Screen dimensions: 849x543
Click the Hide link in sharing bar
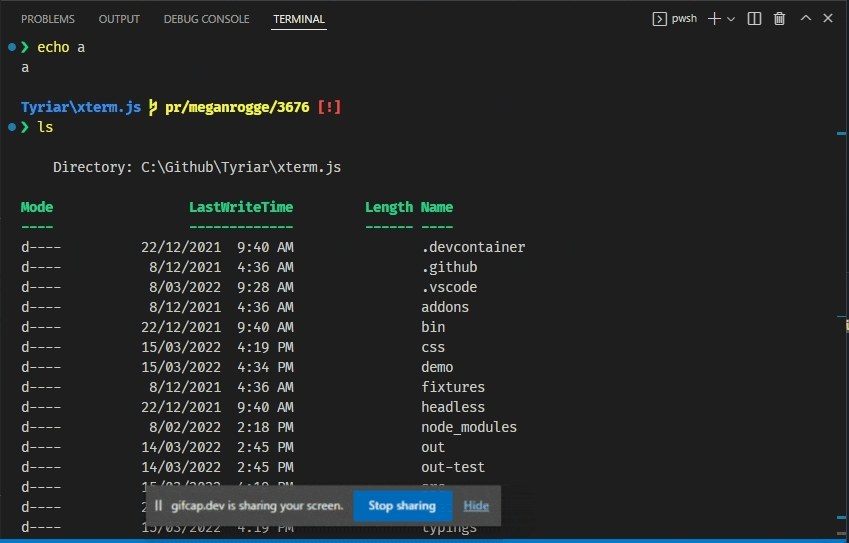point(476,506)
